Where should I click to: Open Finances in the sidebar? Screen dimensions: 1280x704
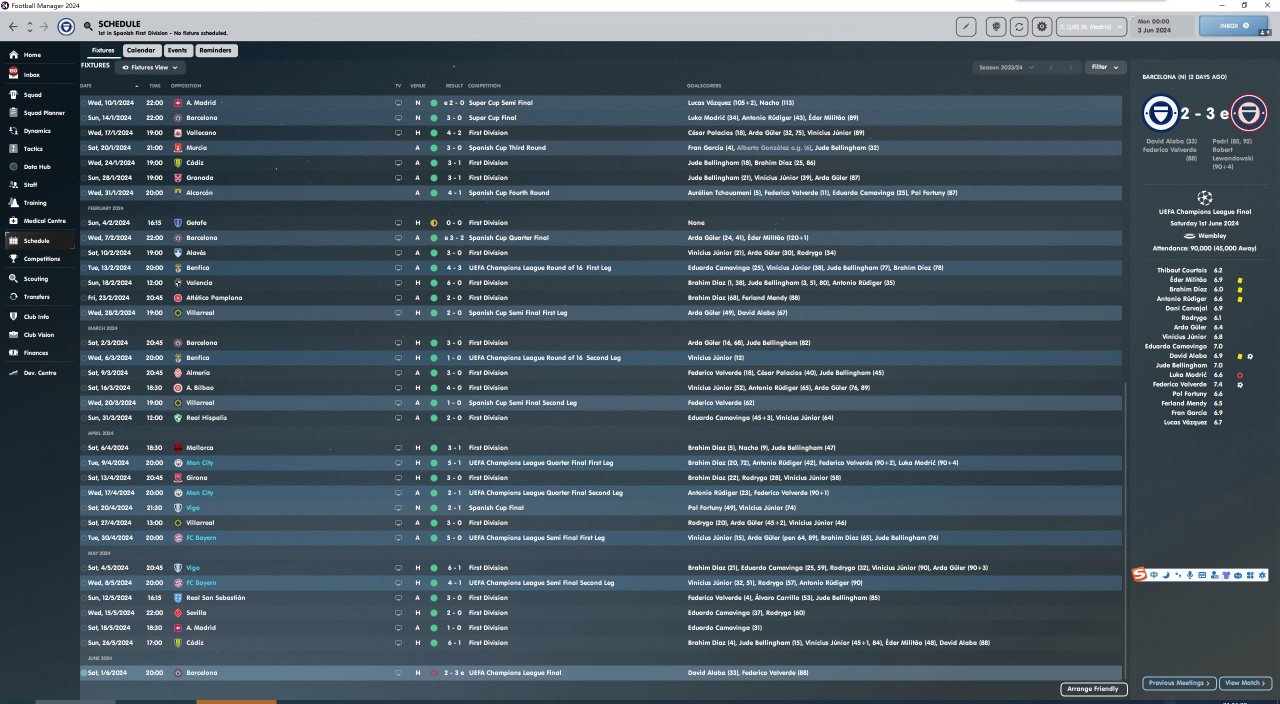[x=36, y=353]
